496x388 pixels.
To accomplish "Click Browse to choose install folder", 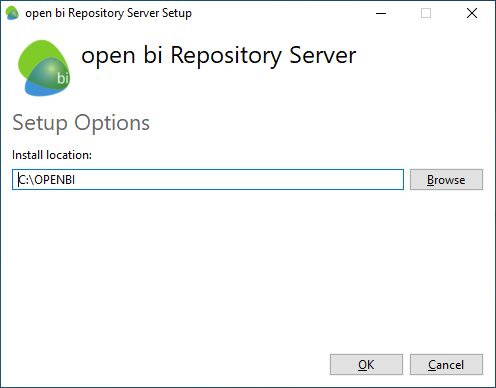I will 446,180.
